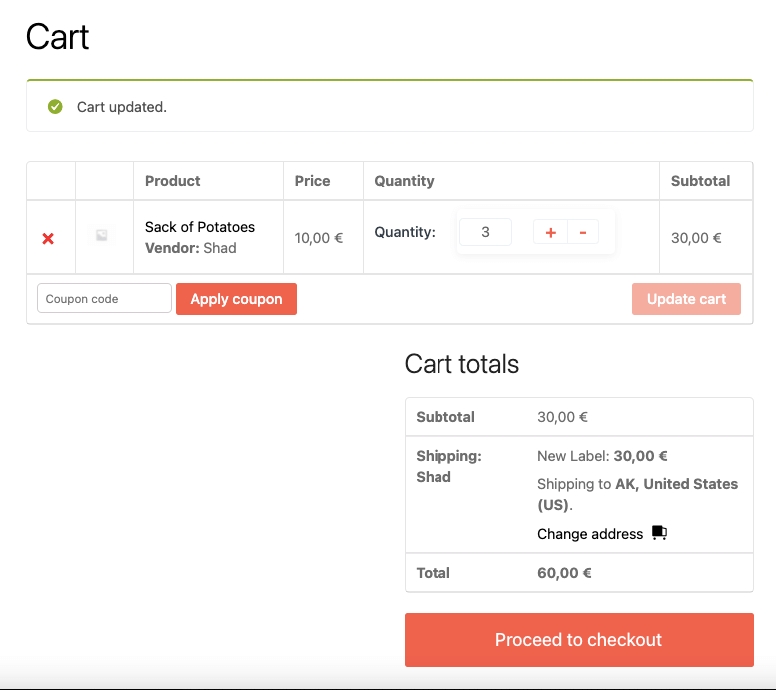Select the Cart totals subtotal value 30,00 €
The width and height of the screenshot is (776, 690).
pyautogui.click(x=562, y=417)
